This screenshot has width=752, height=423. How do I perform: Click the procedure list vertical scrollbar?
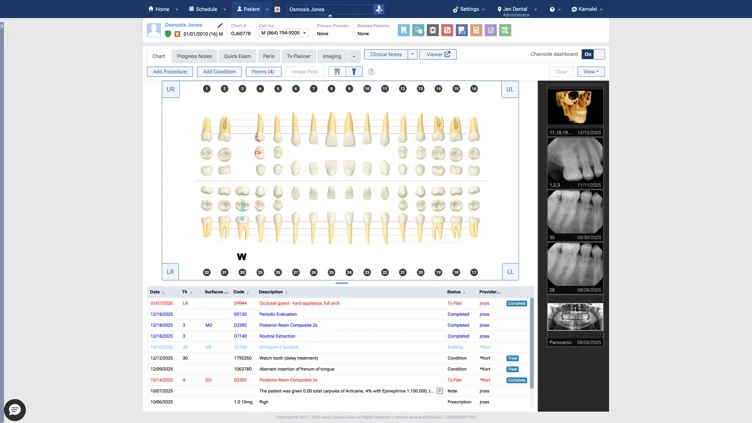pos(531,343)
